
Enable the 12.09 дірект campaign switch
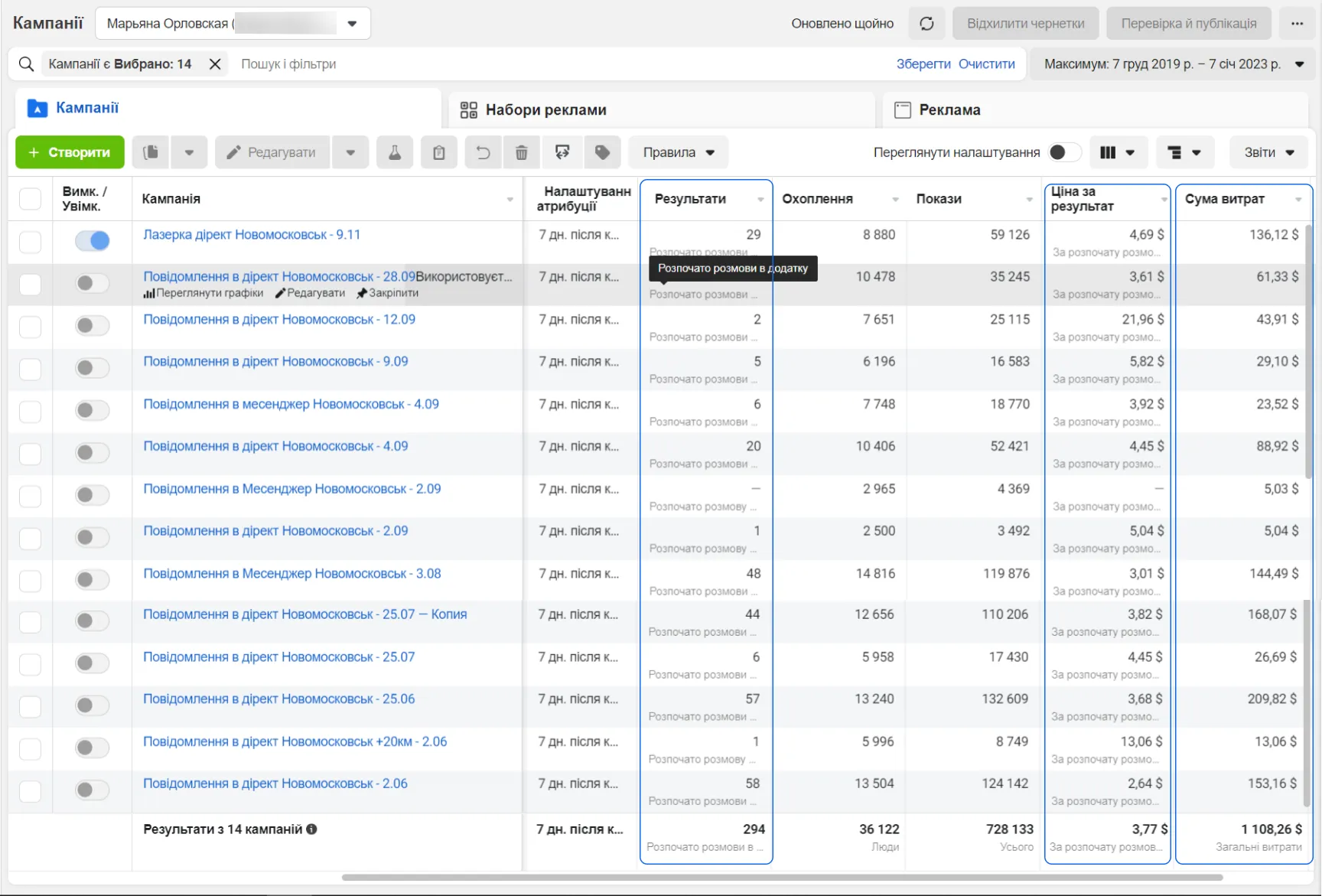click(93, 326)
